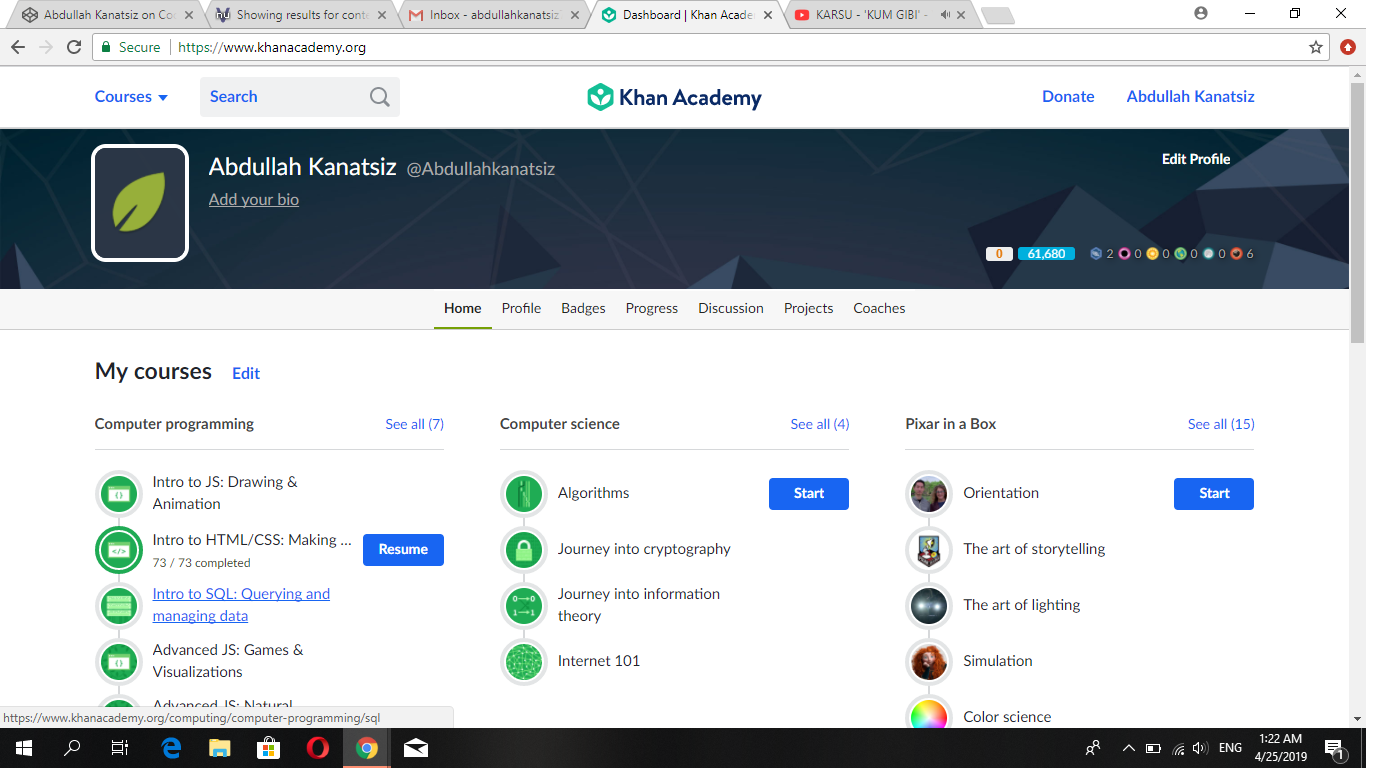Click Edit Profile
Viewport: 1374px width, 770px height.
[1196, 159]
